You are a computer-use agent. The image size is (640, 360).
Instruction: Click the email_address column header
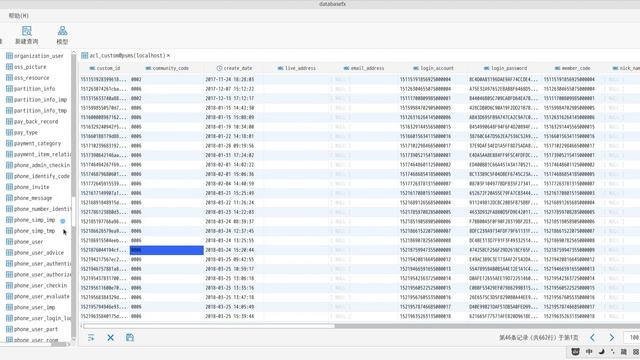point(364,68)
